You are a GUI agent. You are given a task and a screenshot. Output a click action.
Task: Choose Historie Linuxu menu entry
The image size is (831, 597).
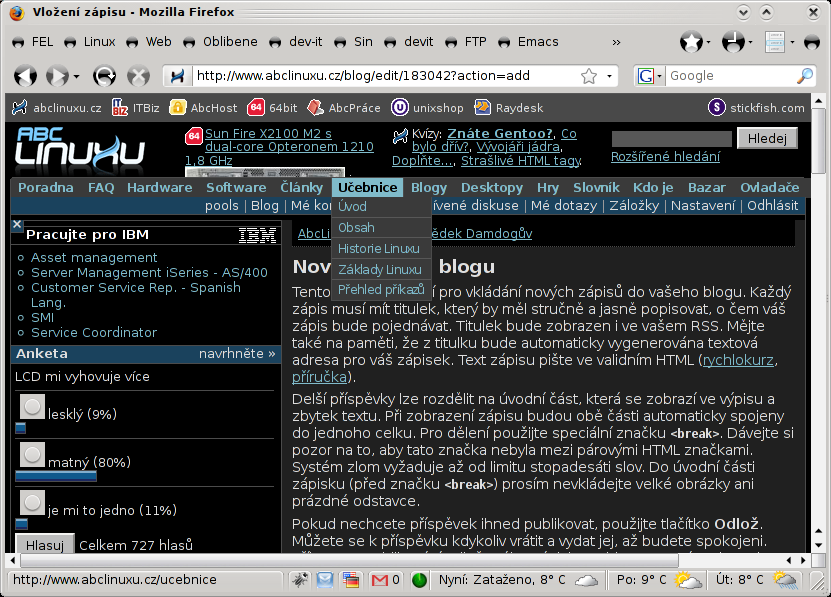(x=382, y=248)
